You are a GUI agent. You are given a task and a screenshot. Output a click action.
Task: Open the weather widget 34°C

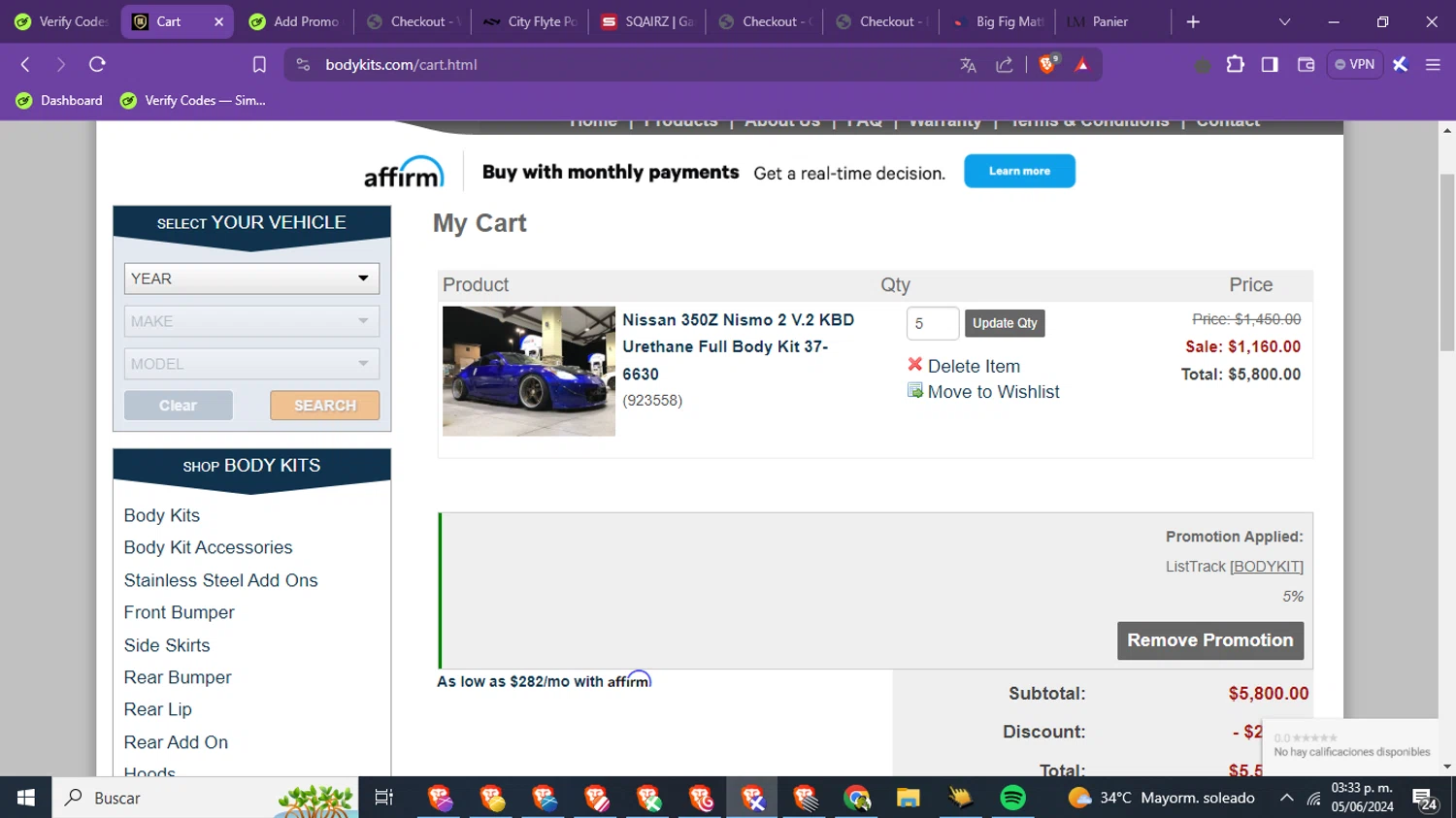[1161, 798]
